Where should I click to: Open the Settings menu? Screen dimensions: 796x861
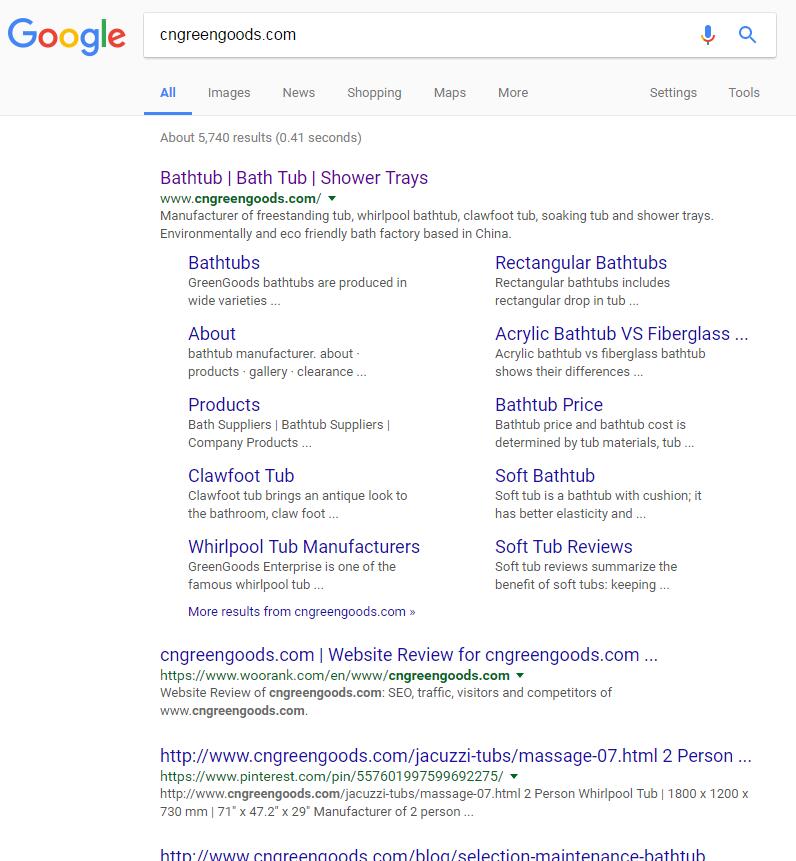coord(673,93)
